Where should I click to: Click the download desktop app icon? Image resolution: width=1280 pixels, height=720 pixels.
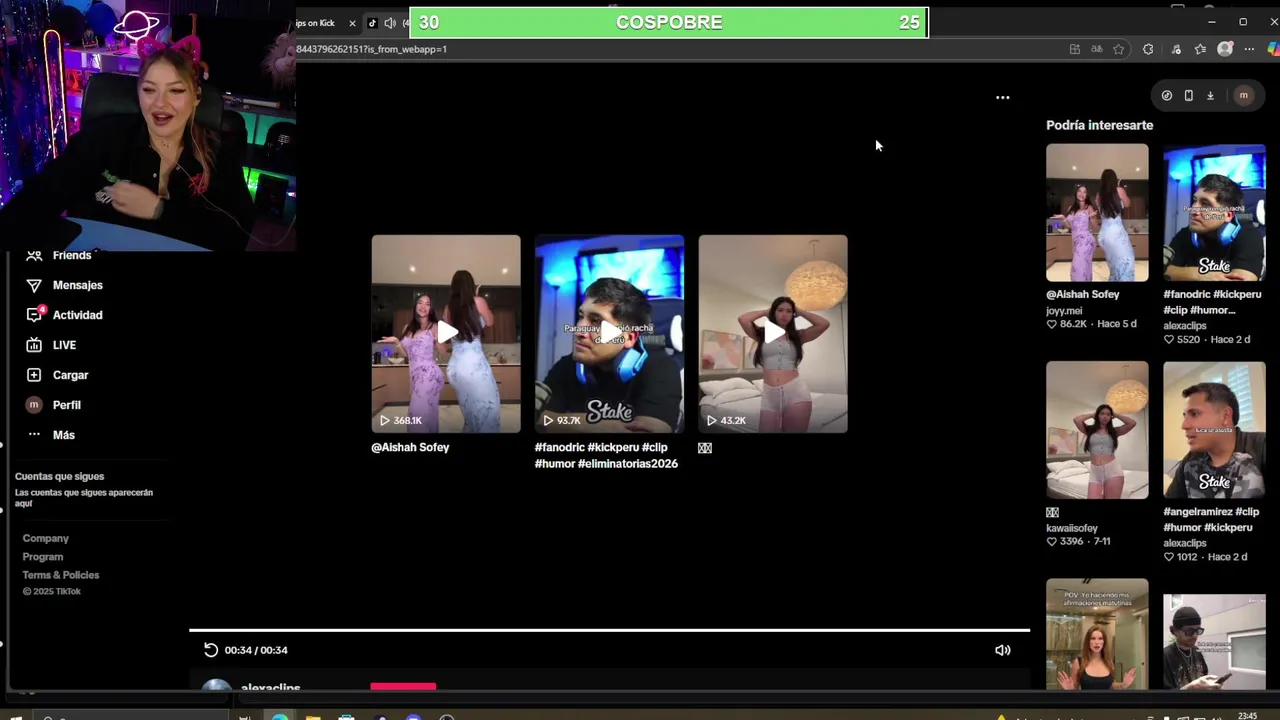tap(1210, 96)
